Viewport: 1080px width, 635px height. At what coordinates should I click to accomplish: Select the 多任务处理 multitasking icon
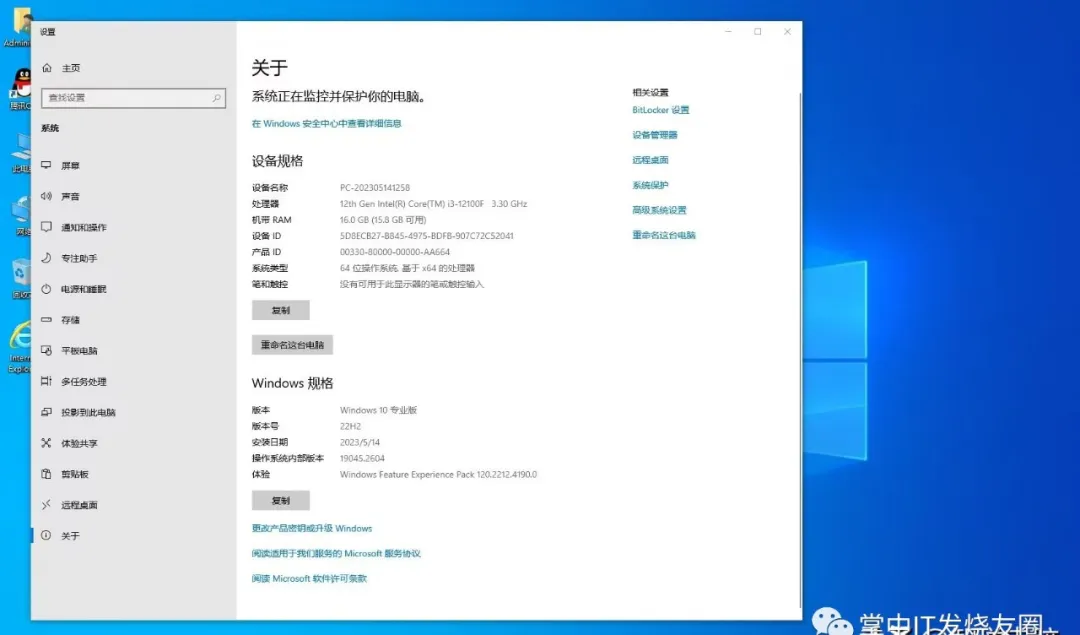point(46,381)
